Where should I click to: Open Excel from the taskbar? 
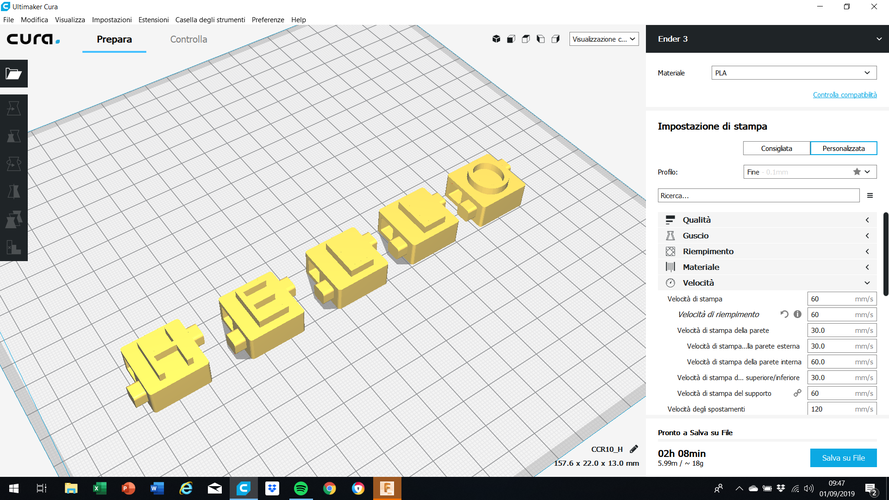(100, 488)
